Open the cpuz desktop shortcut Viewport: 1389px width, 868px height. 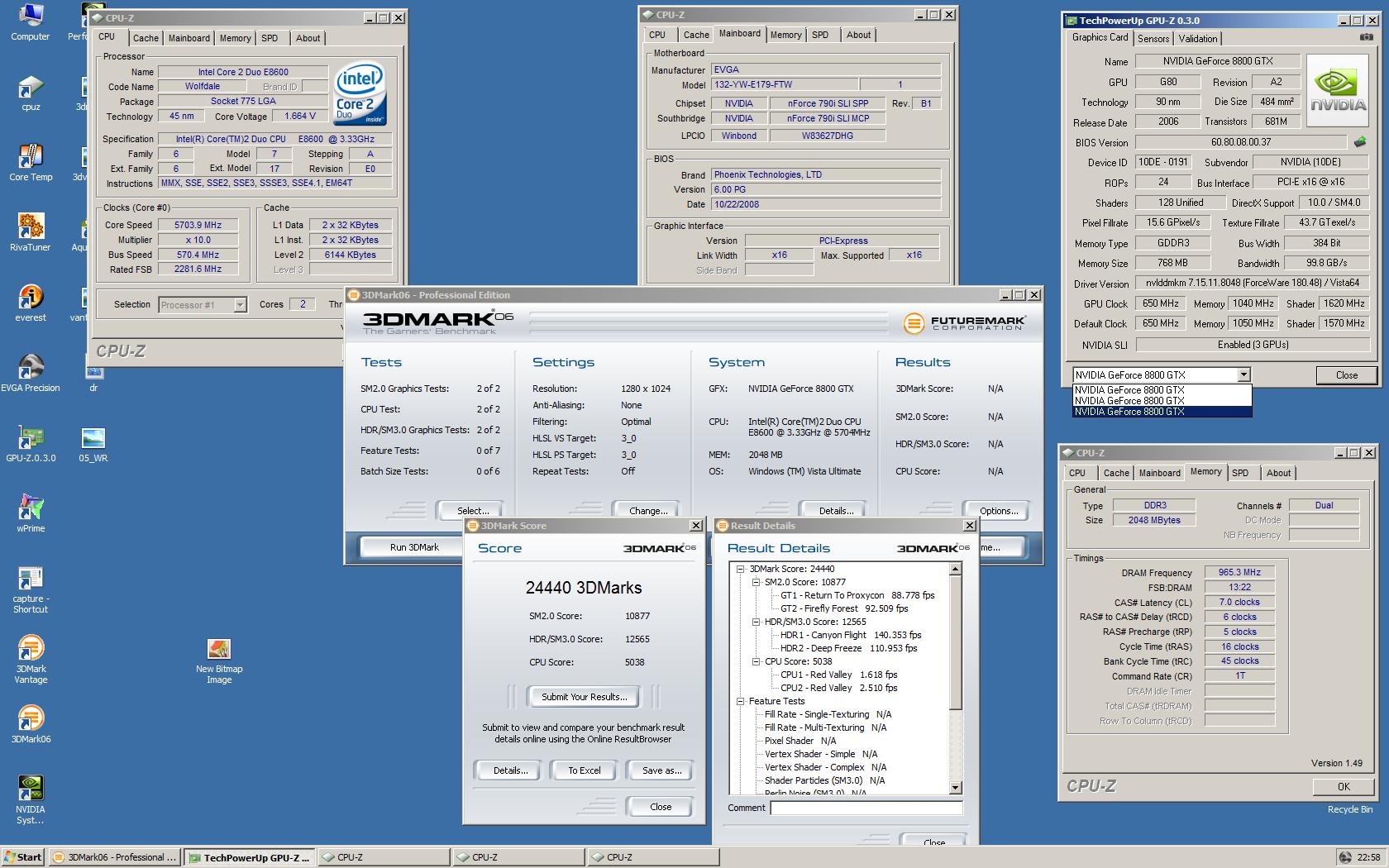[30, 93]
